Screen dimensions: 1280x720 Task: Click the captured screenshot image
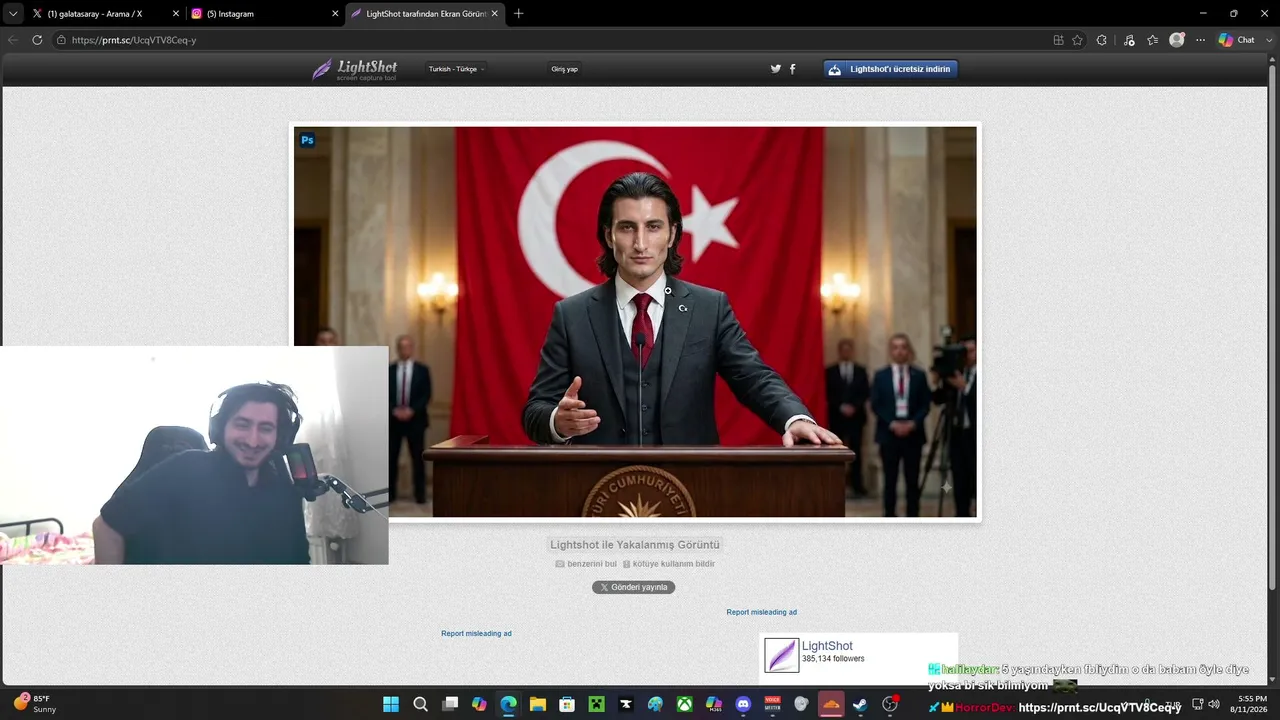point(635,322)
